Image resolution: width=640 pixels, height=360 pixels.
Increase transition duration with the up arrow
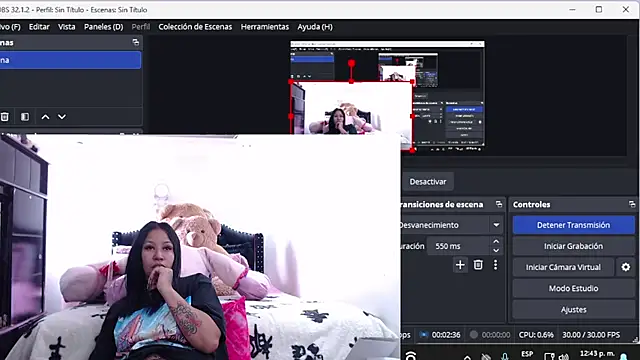[496, 242]
